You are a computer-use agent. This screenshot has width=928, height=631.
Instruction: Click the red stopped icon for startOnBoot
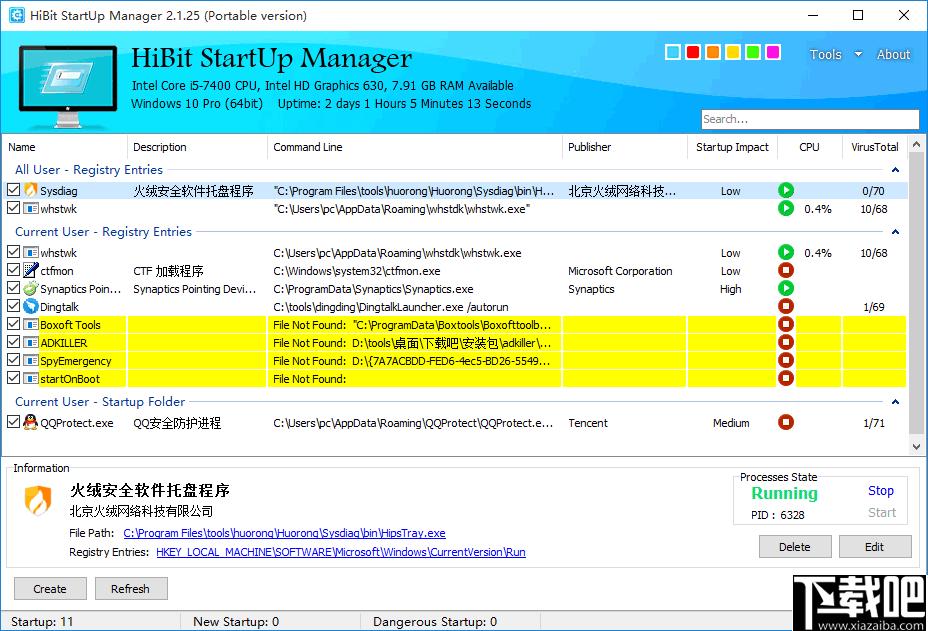pos(785,378)
